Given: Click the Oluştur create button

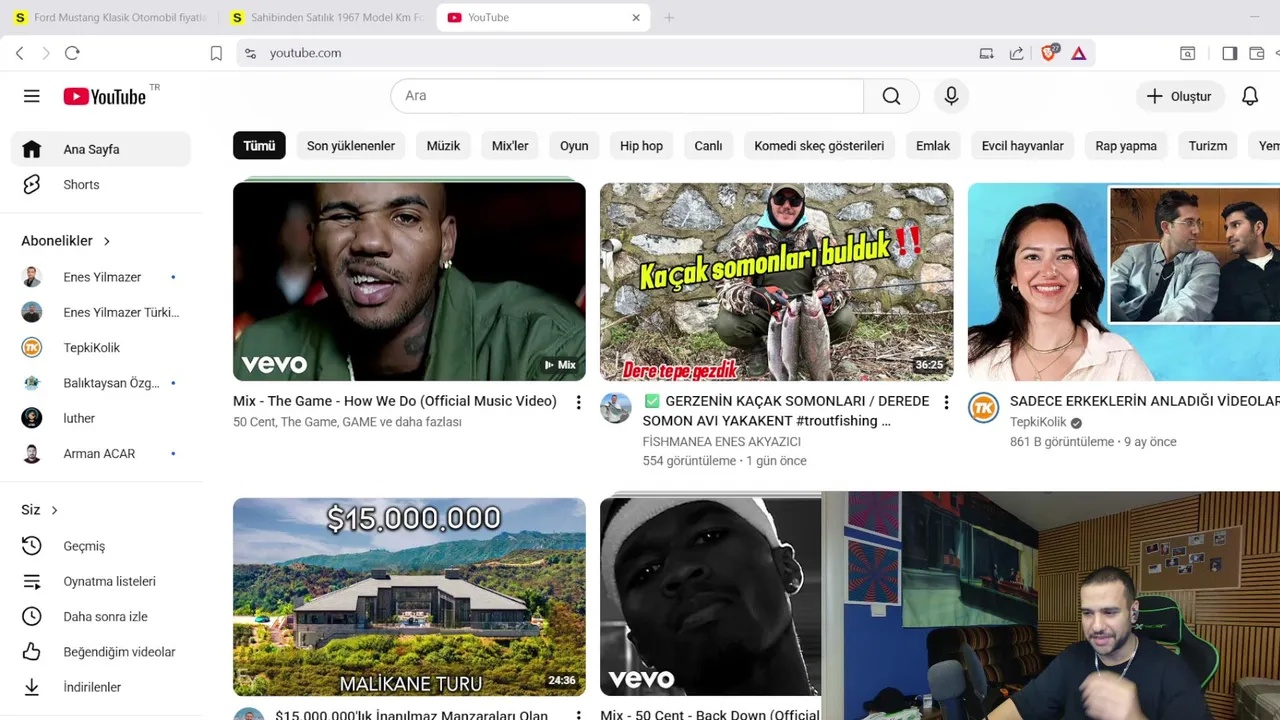Looking at the screenshot, I should click(1179, 96).
